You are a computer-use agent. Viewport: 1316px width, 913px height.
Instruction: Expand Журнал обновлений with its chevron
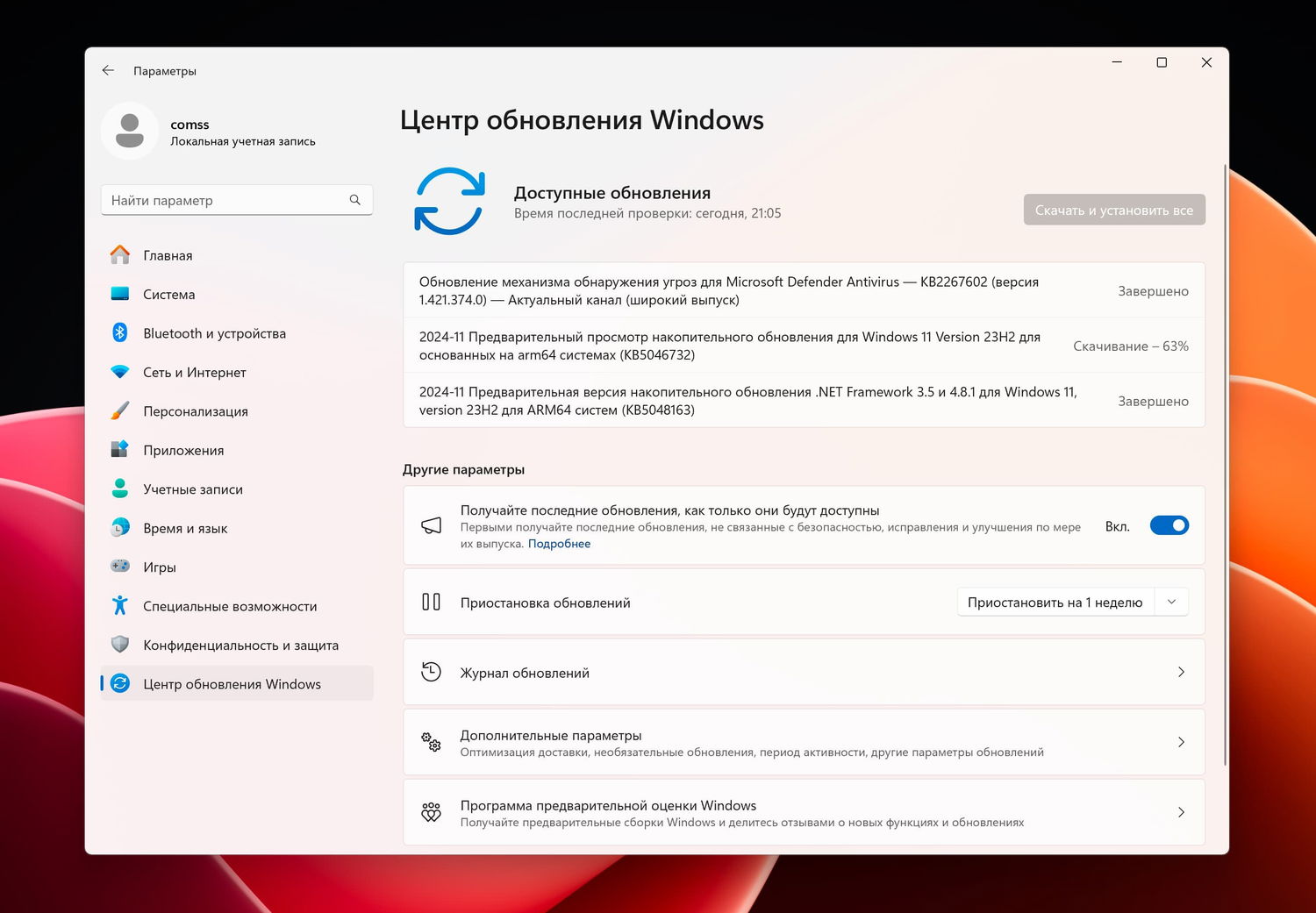click(x=1181, y=672)
